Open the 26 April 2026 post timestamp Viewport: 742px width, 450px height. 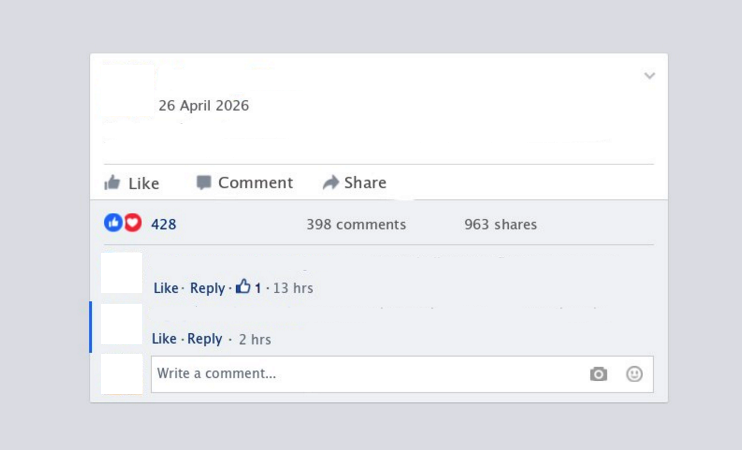(x=203, y=105)
